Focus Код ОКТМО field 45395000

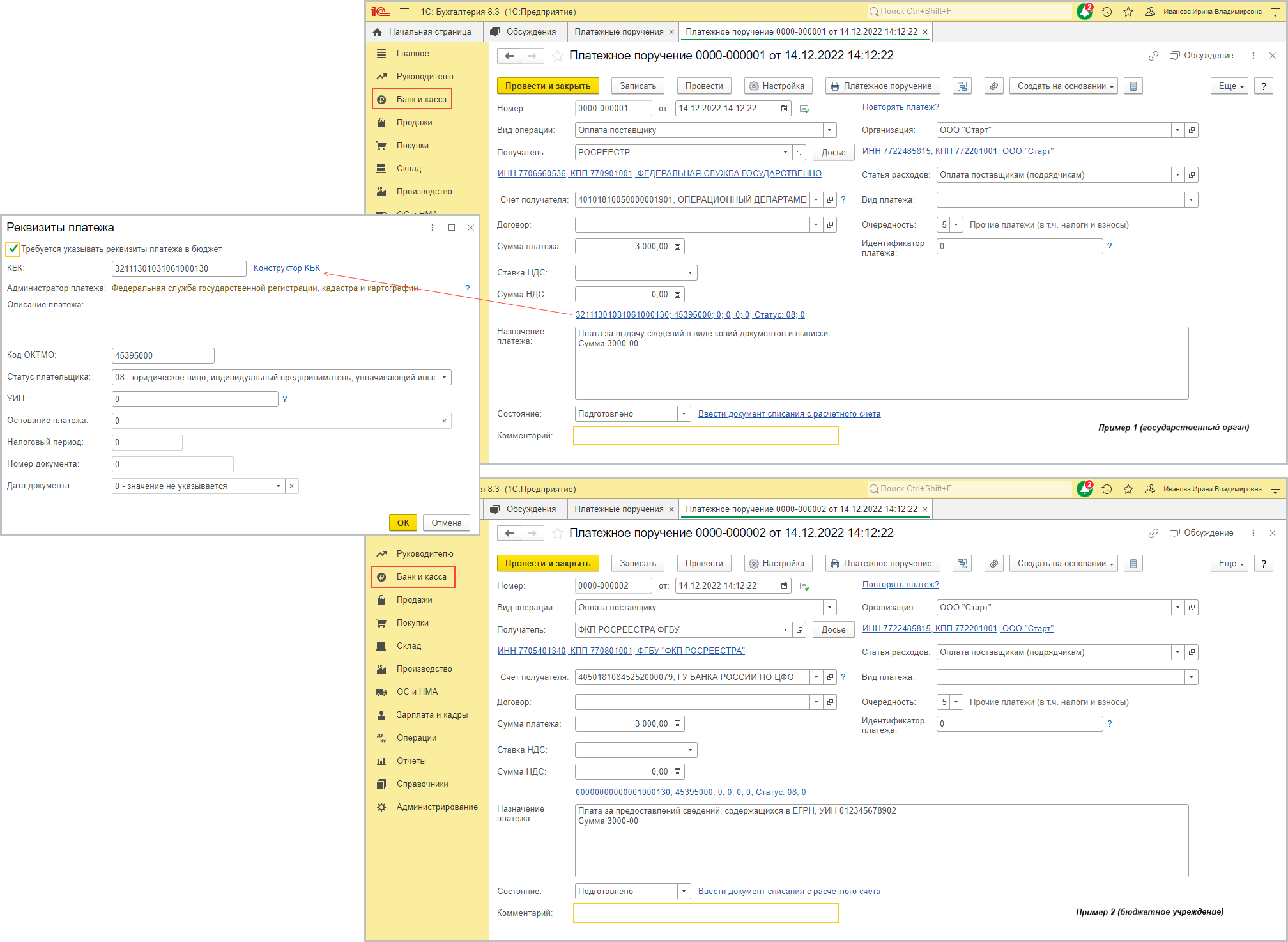click(163, 356)
